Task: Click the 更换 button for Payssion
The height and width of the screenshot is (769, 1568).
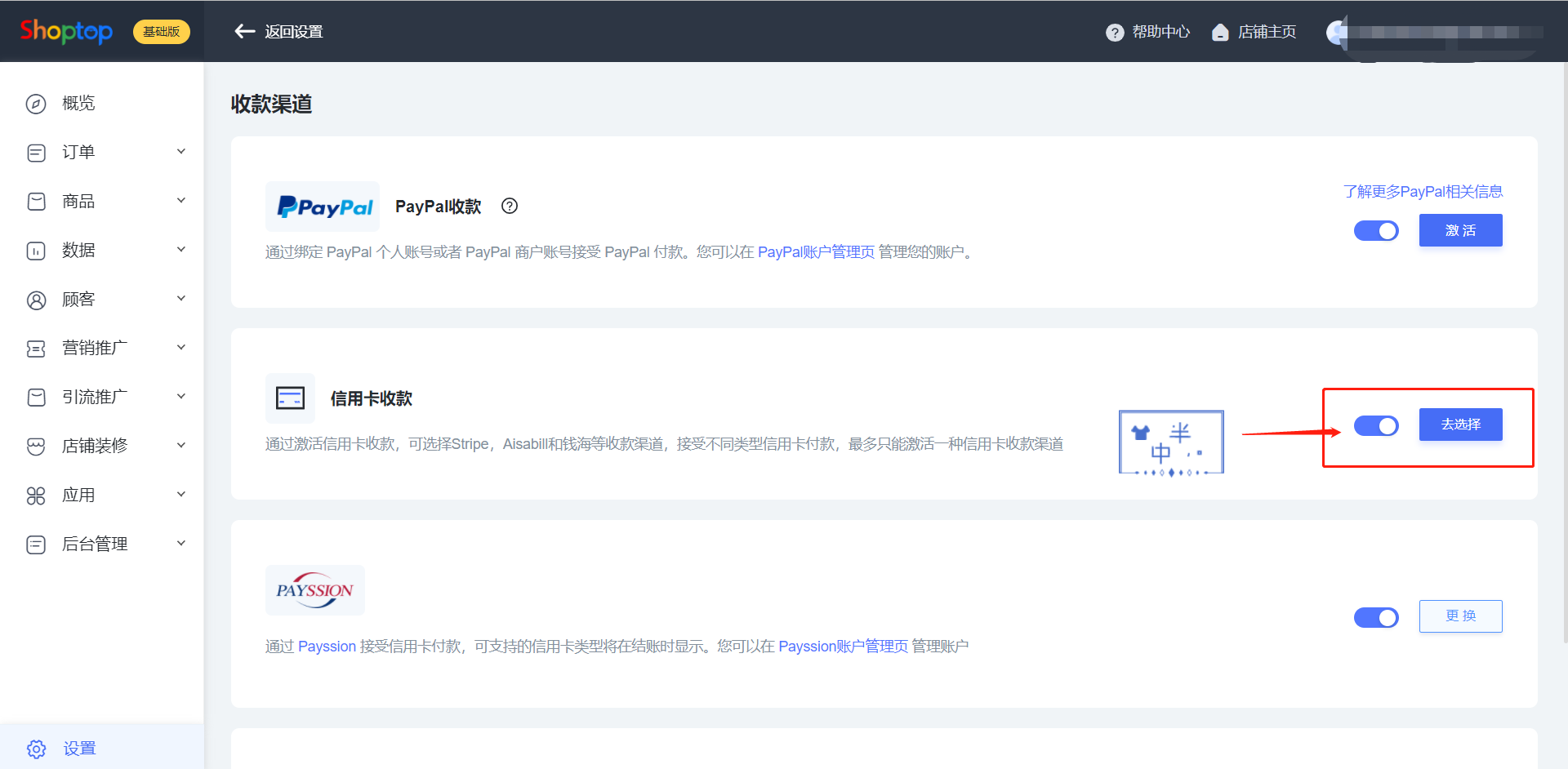Action: click(x=1460, y=616)
